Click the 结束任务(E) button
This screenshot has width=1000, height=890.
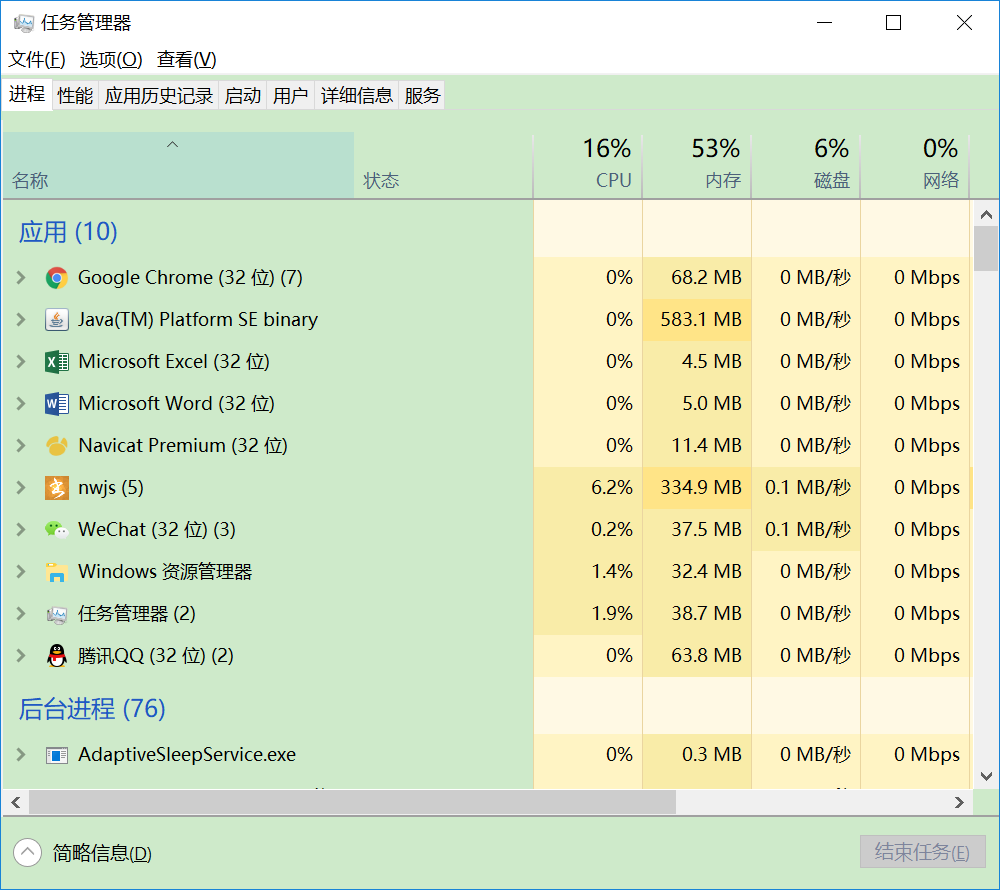click(x=922, y=852)
